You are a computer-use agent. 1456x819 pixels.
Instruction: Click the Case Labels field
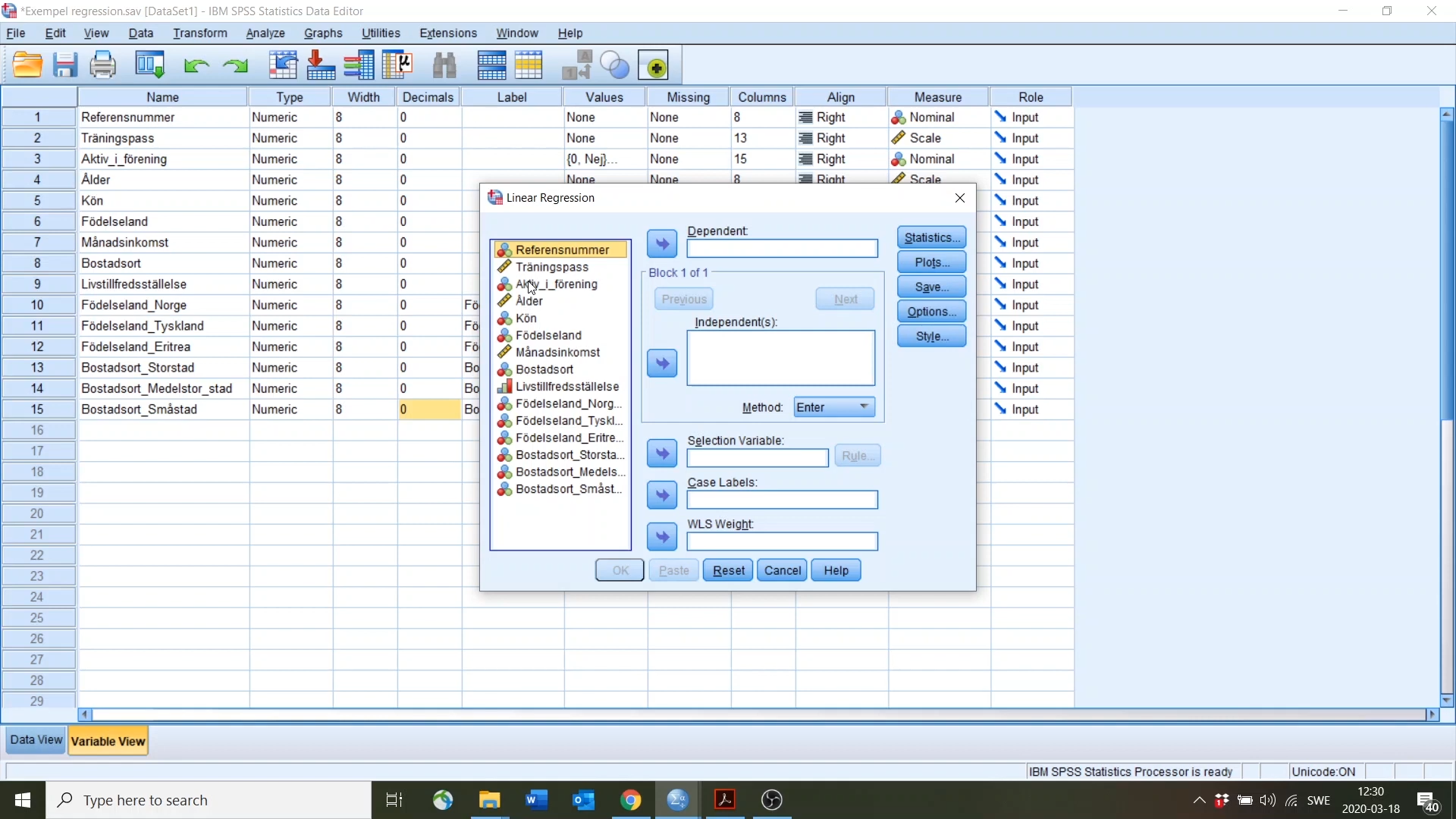point(783,500)
